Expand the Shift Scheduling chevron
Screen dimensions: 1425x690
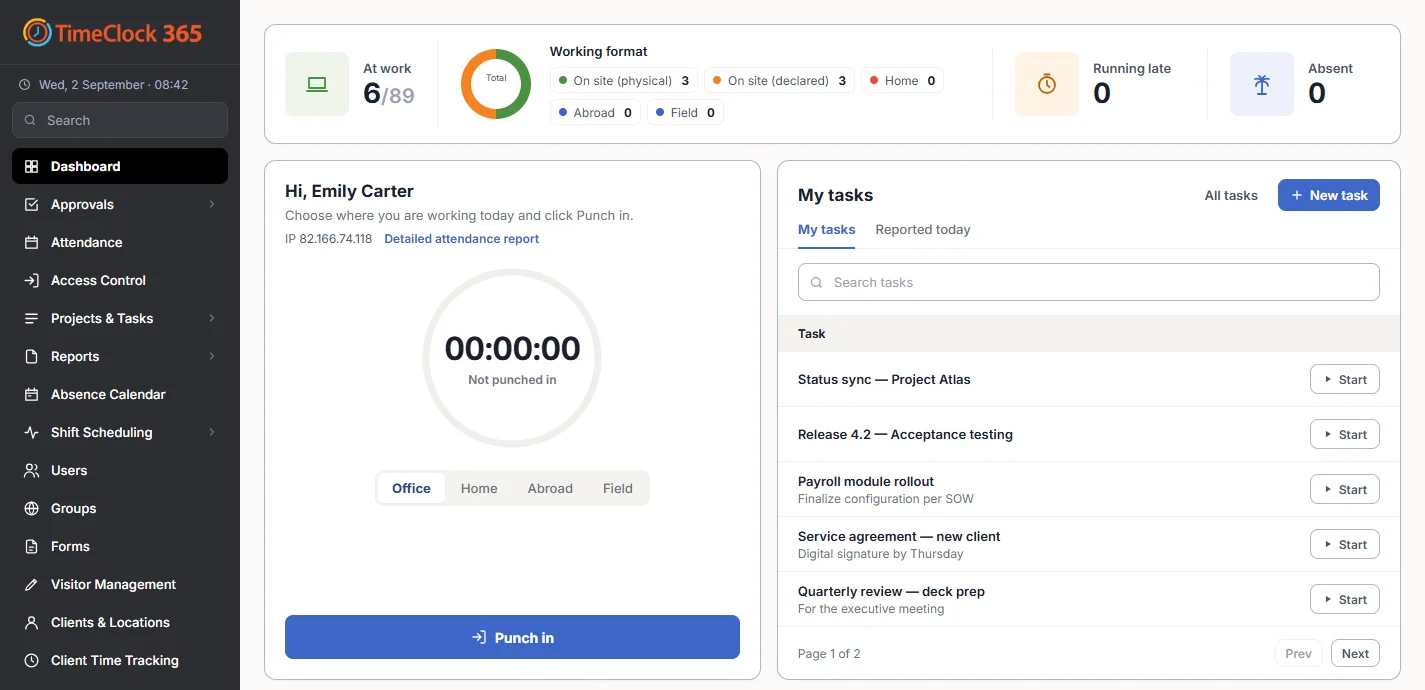pyautogui.click(x=212, y=432)
